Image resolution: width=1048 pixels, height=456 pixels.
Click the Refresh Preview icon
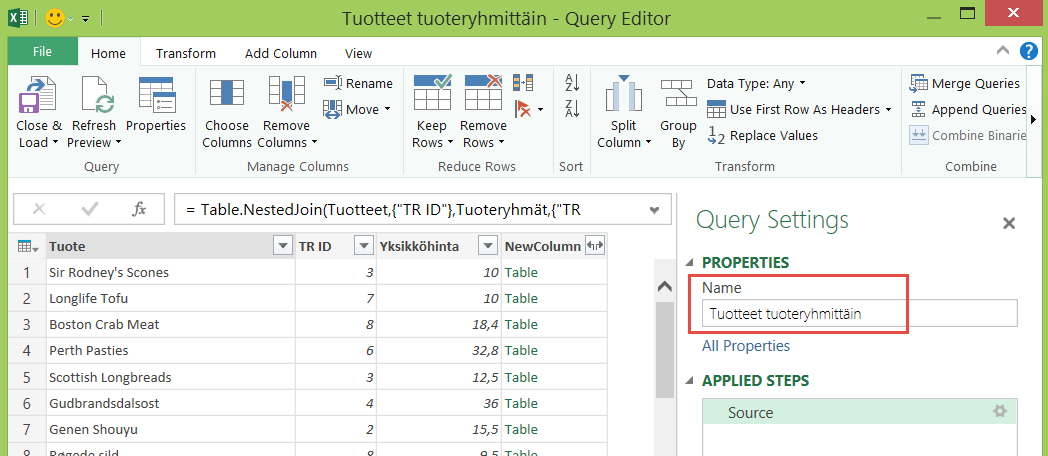pos(93,96)
